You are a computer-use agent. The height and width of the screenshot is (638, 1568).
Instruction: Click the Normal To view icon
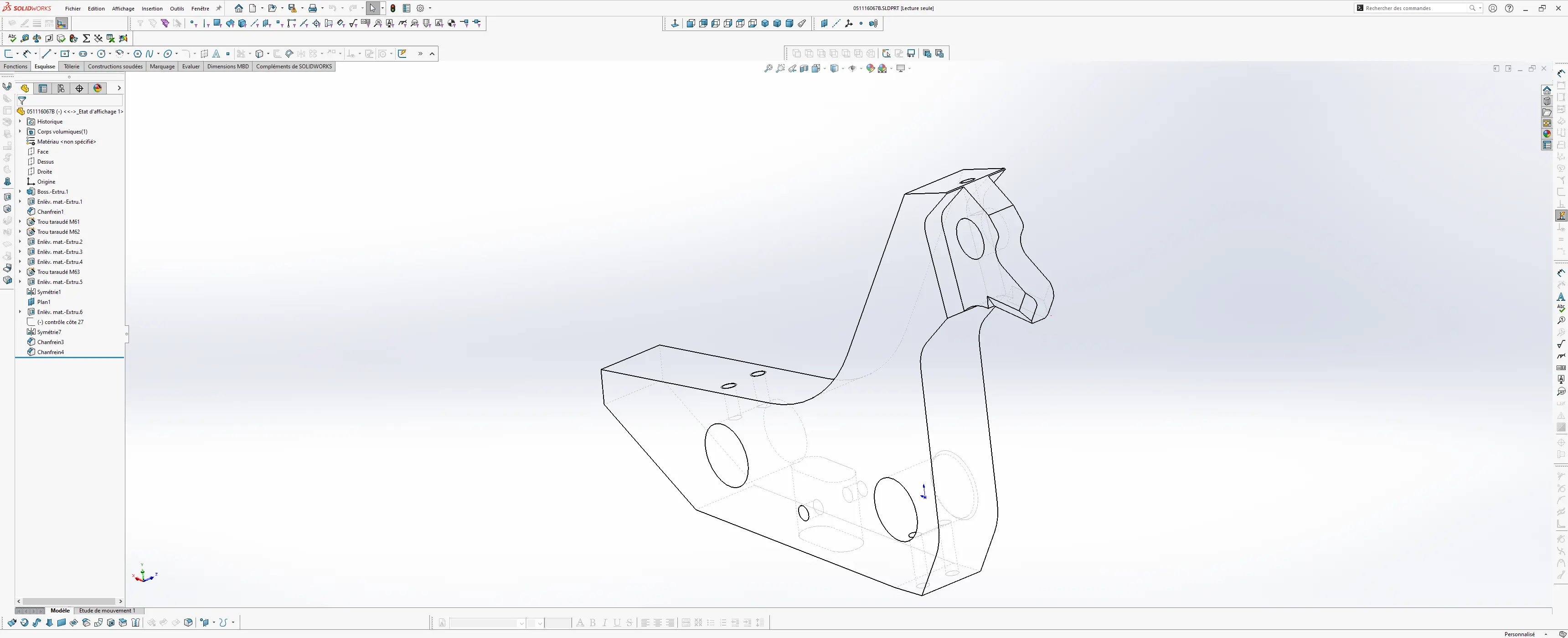[675, 23]
